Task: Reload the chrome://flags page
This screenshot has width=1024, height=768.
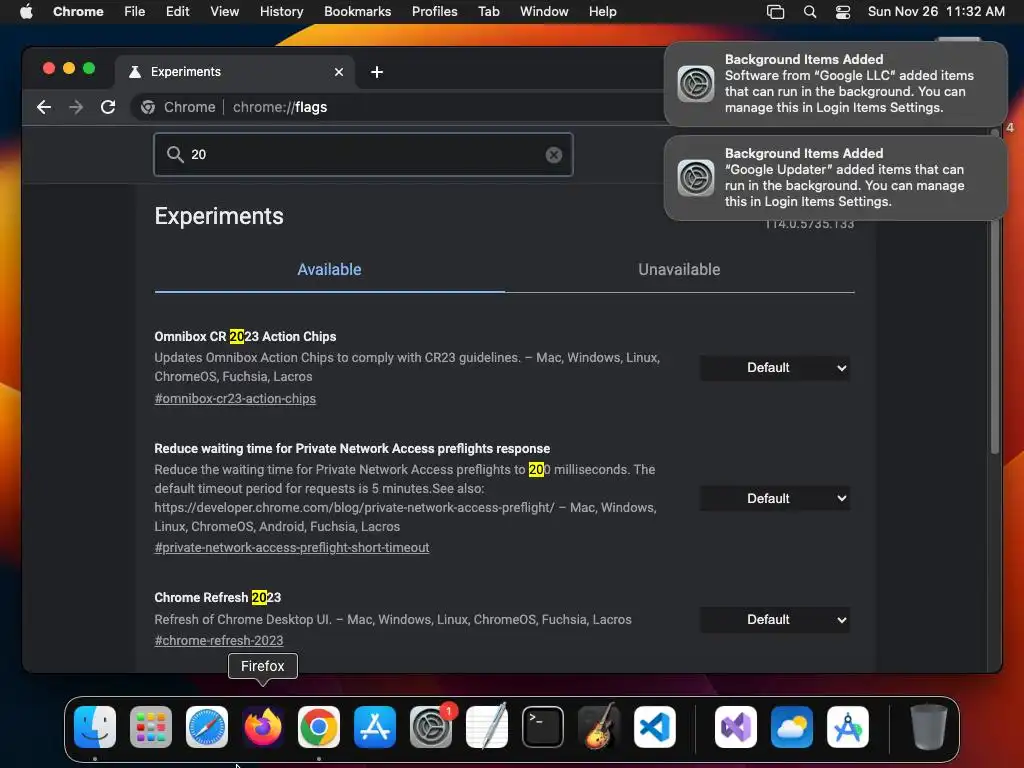Action: [x=108, y=107]
